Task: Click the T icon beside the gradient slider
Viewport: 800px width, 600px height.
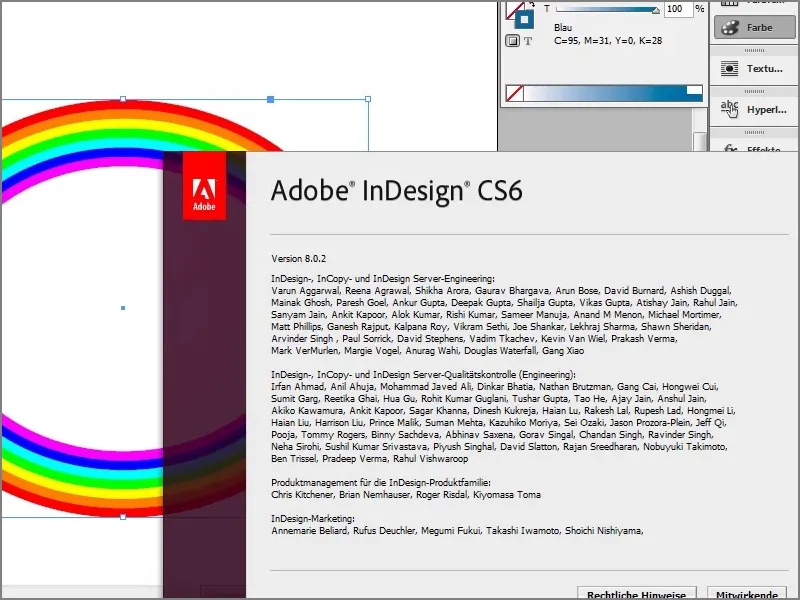Action: (546, 8)
